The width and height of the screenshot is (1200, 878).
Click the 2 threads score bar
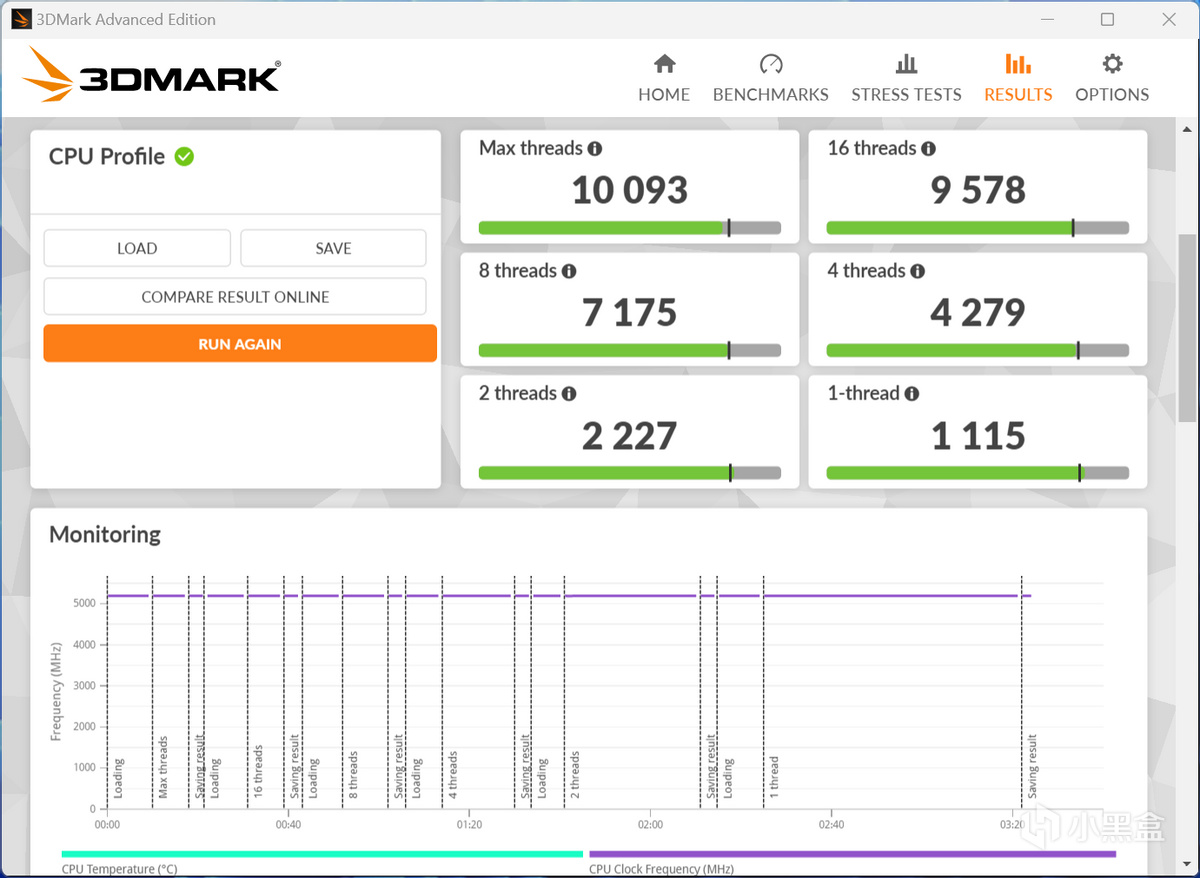pos(630,473)
